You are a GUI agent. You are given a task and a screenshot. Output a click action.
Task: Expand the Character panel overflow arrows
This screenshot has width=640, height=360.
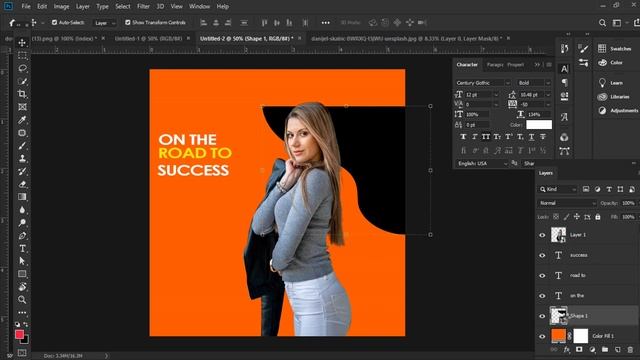(x=537, y=64)
